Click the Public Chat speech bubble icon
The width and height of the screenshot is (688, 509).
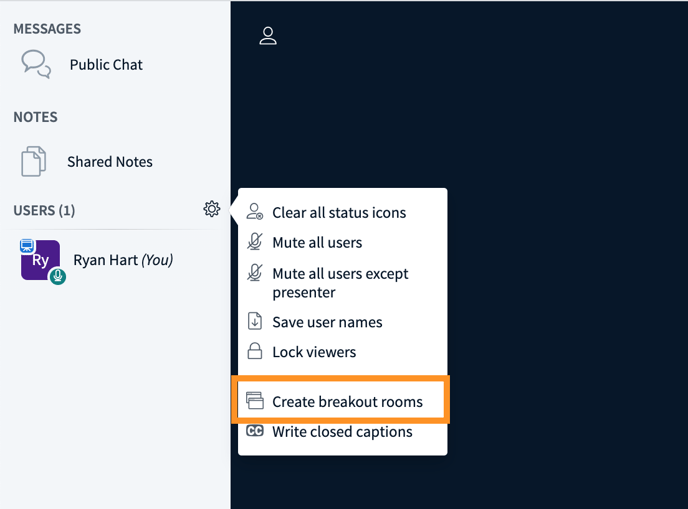(36, 64)
